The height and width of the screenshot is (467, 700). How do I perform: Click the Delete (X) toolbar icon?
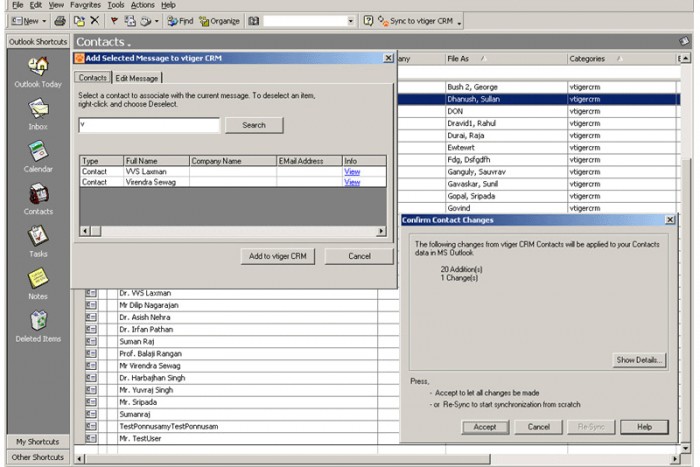[x=95, y=21]
